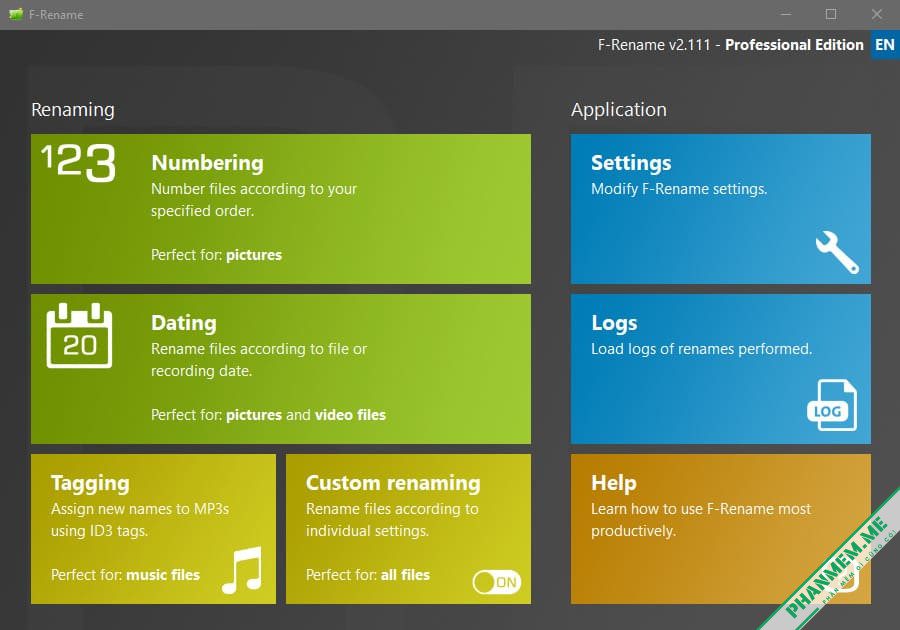Open the Logs heading tile
The image size is (900, 630).
pos(720,369)
